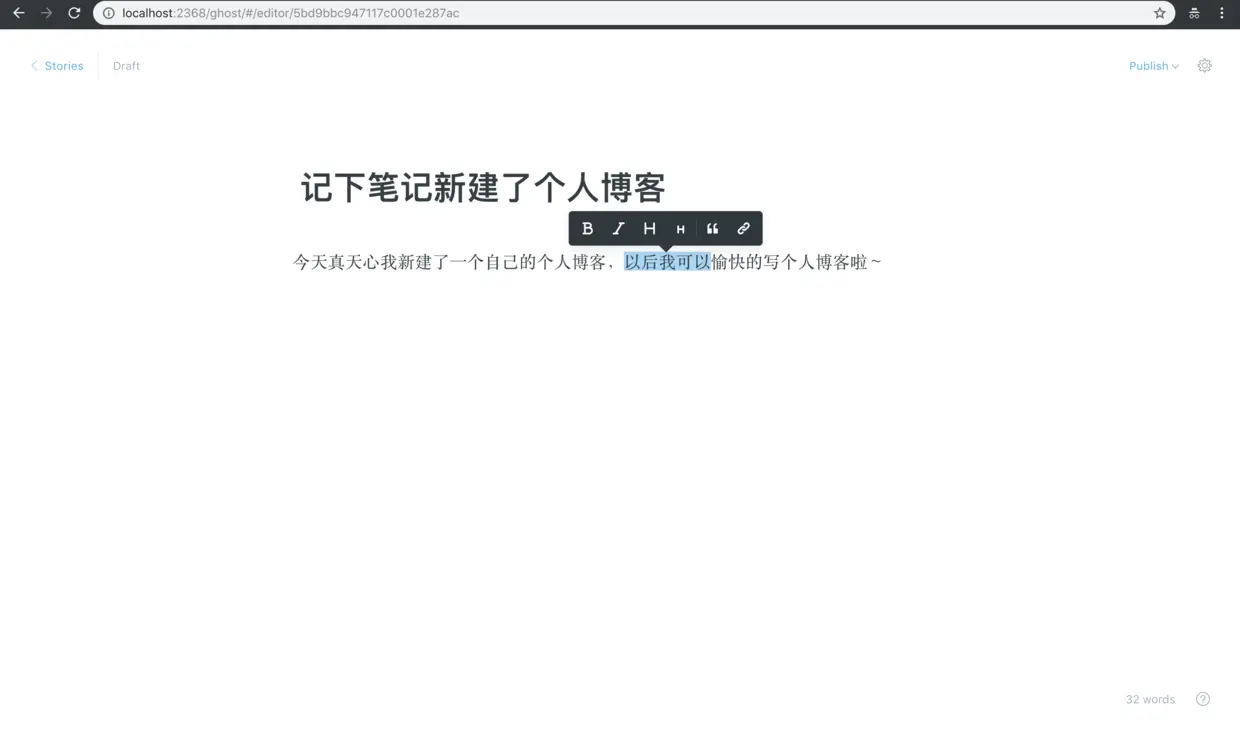The width and height of the screenshot is (1240, 736).
Task: Click the post title heading text
Action: click(x=482, y=188)
